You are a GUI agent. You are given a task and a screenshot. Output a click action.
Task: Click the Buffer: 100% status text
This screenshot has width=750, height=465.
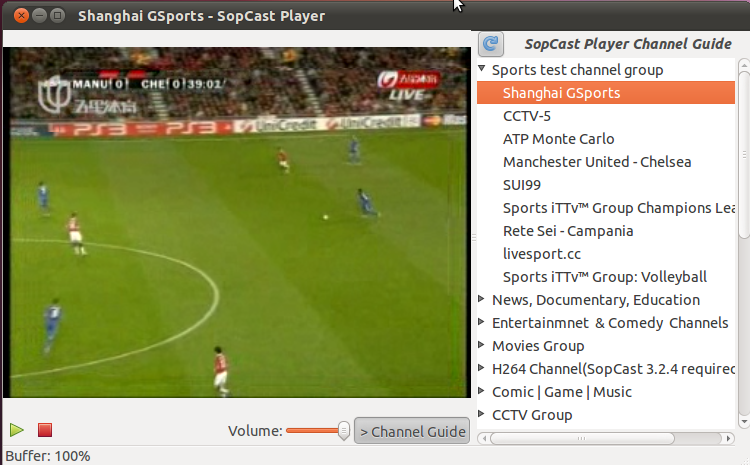click(48, 456)
